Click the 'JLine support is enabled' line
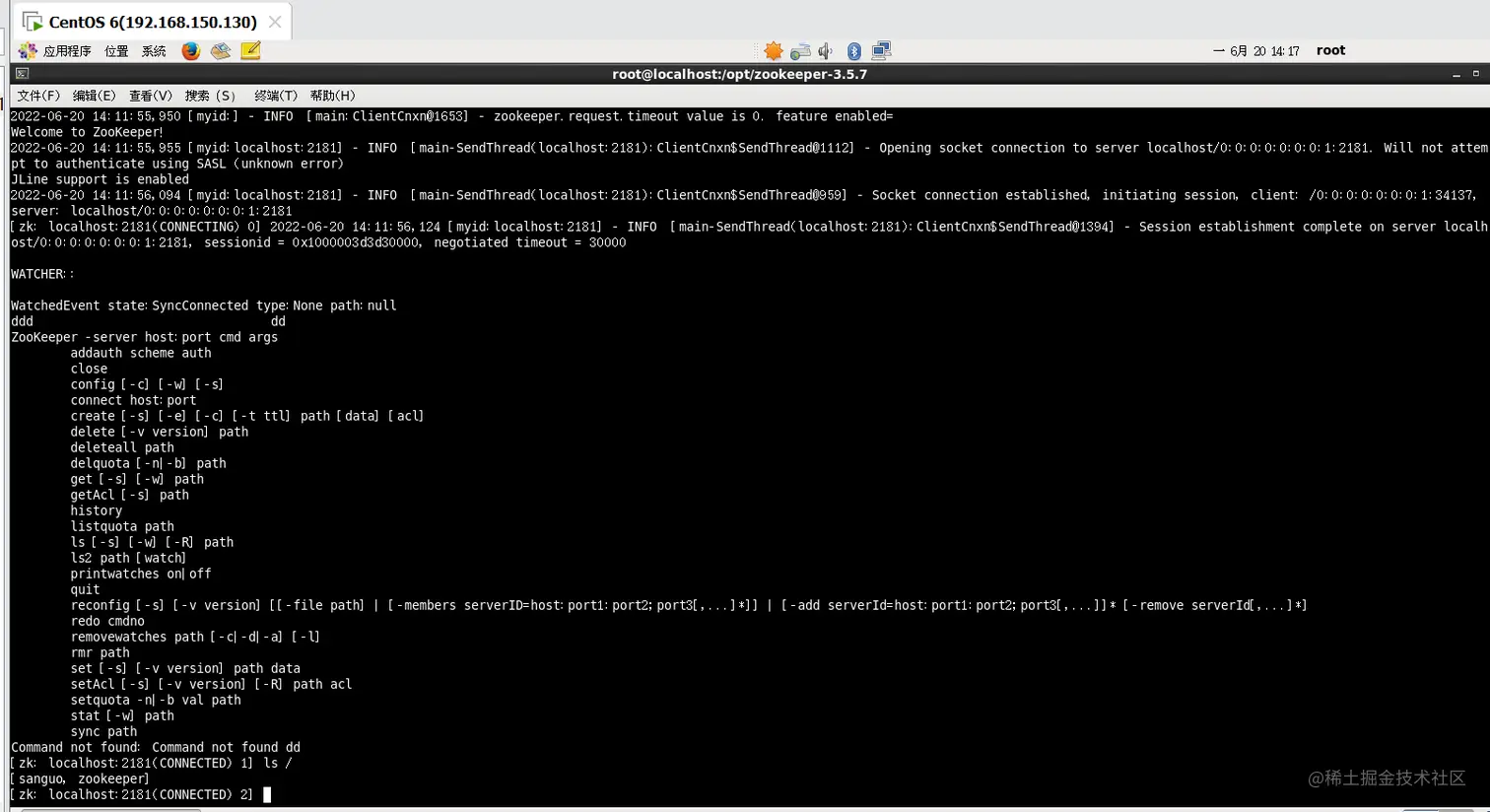Image resolution: width=1490 pixels, height=812 pixels. point(100,179)
